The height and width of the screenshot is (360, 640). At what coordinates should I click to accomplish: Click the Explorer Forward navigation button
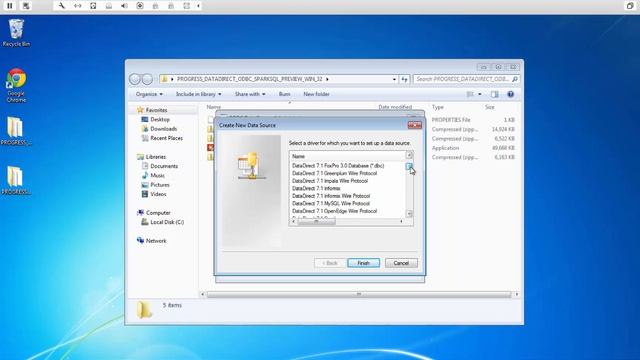coord(147,79)
